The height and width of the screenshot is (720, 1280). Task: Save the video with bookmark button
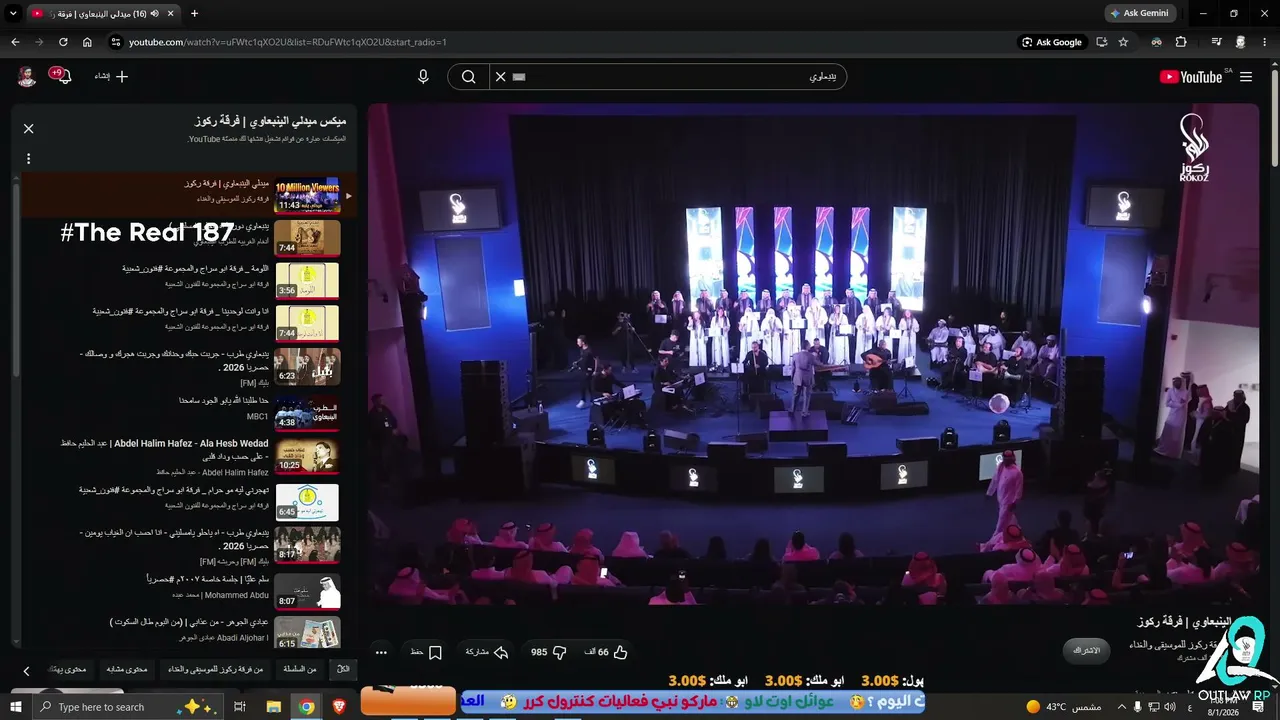pos(426,652)
